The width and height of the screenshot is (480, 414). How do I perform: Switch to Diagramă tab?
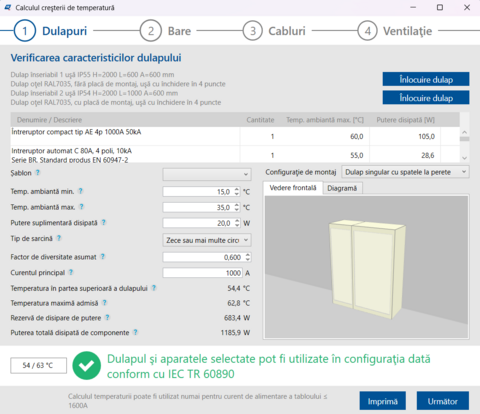[342, 188]
